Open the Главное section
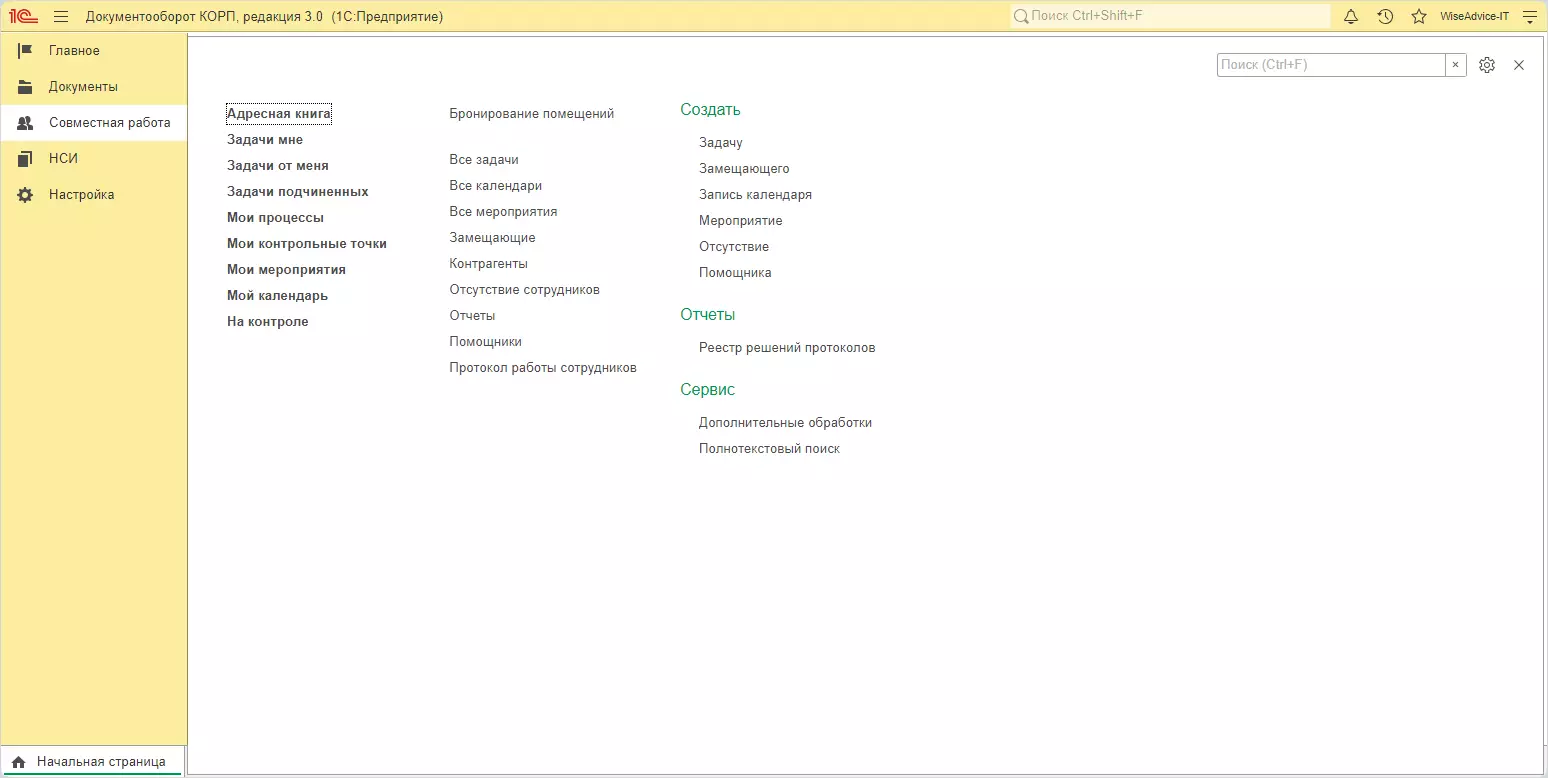Viewport: 1548px width, 778px height. click(93, 51)
